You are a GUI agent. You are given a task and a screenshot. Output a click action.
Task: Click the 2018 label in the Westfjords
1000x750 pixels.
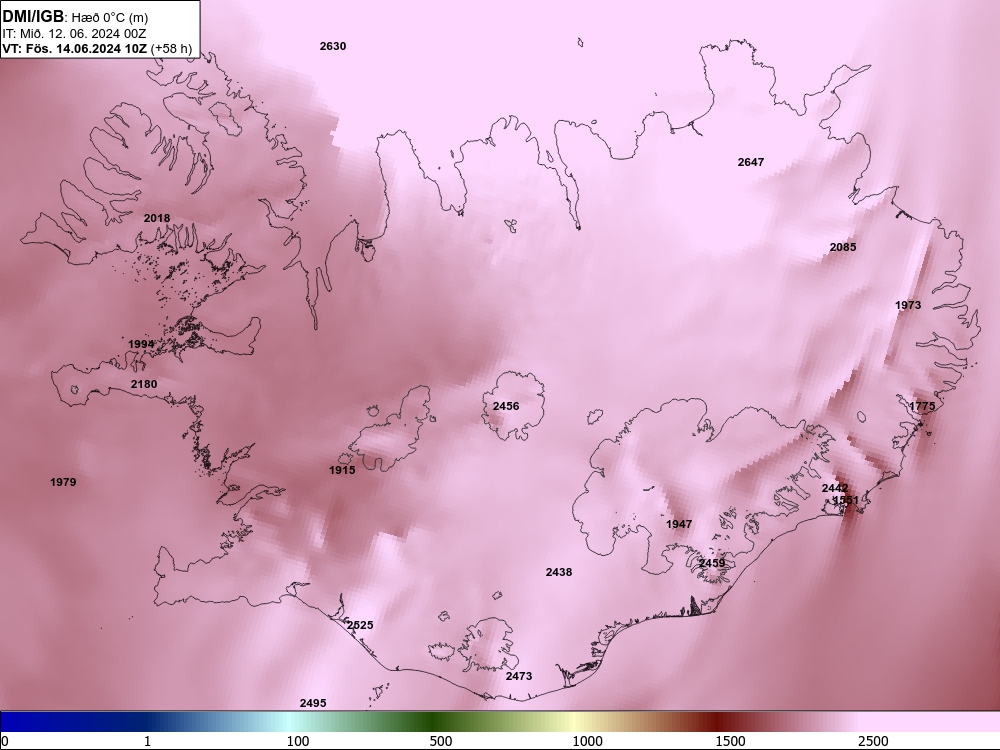(157, 218)
